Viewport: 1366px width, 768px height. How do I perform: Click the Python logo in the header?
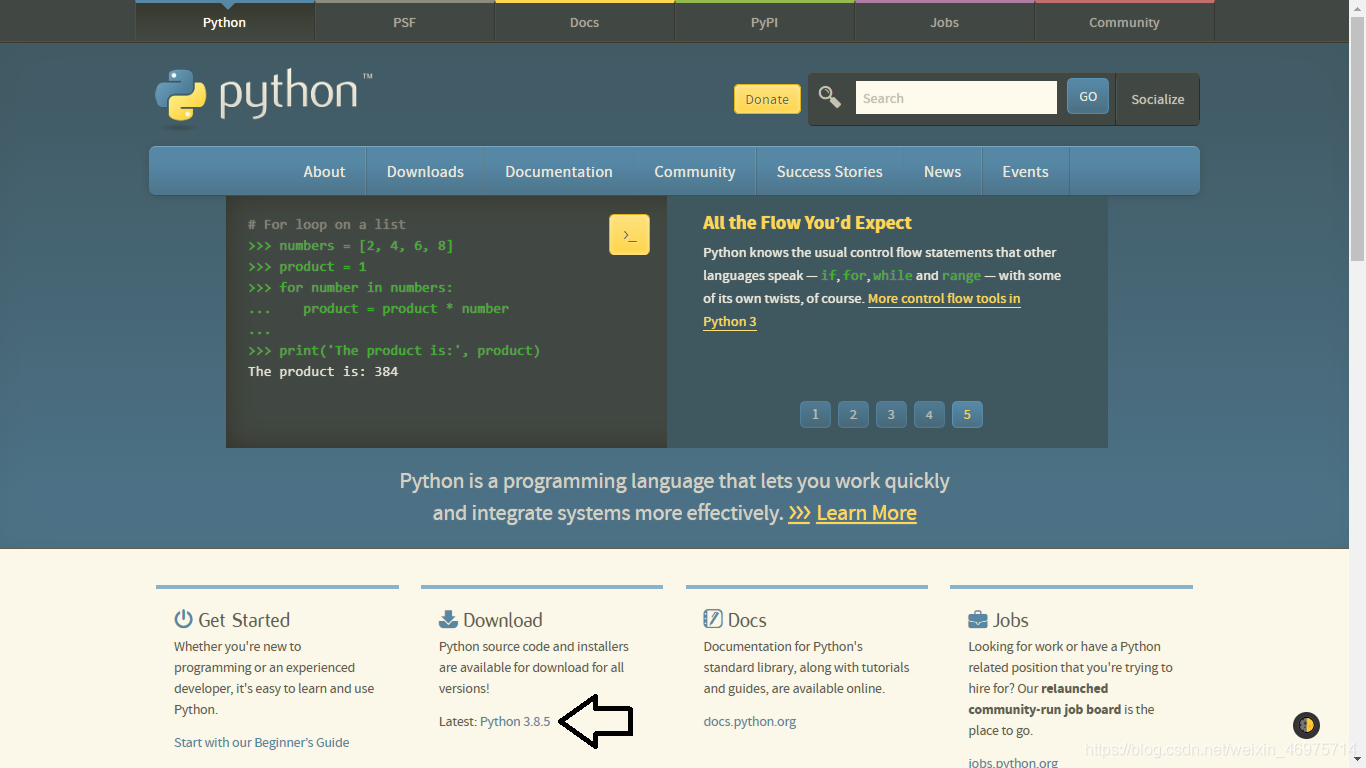click(263, 97)
